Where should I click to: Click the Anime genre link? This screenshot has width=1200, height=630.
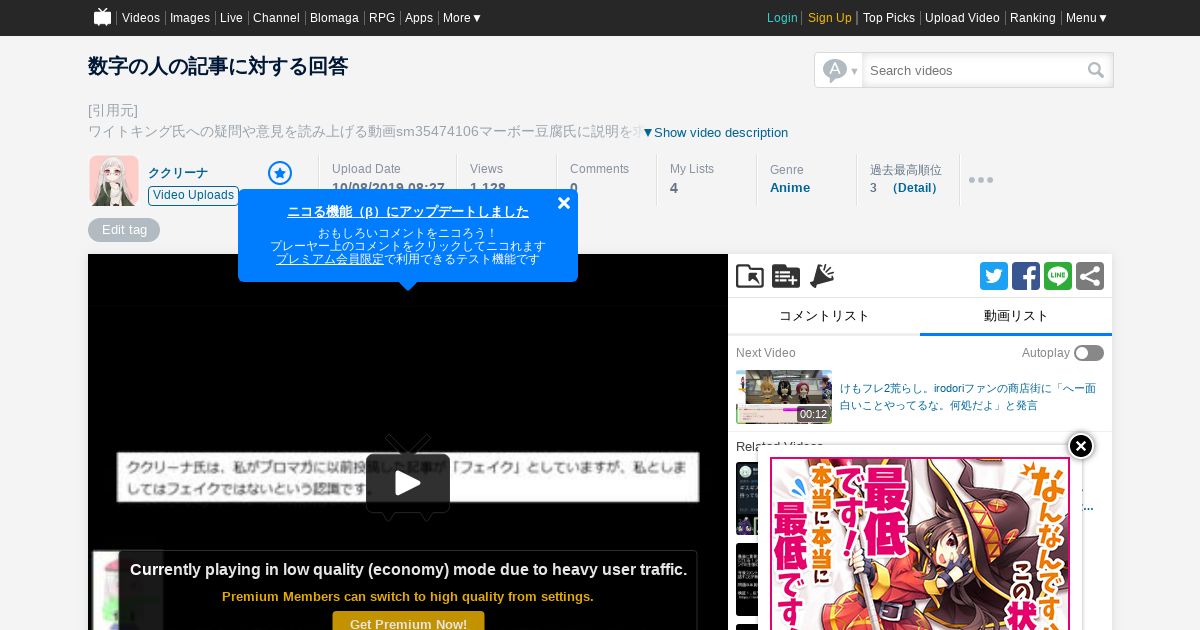coord(790,188)
